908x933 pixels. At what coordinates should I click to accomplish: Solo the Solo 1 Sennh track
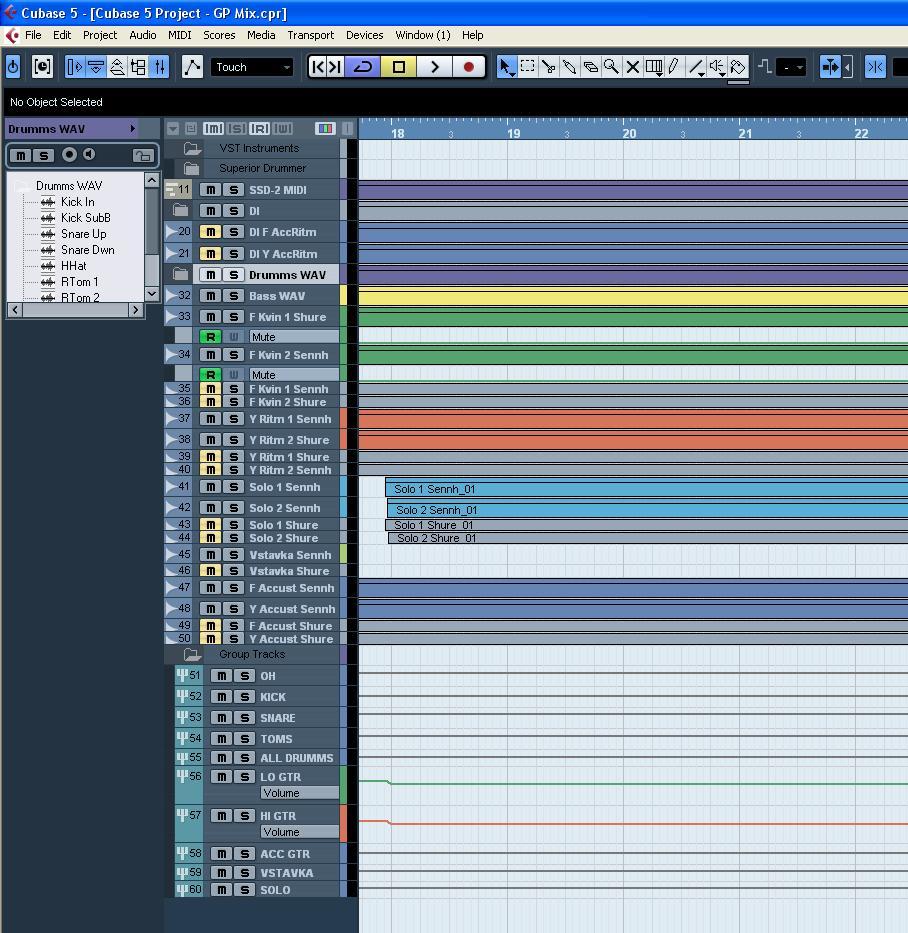pos(234,487)
